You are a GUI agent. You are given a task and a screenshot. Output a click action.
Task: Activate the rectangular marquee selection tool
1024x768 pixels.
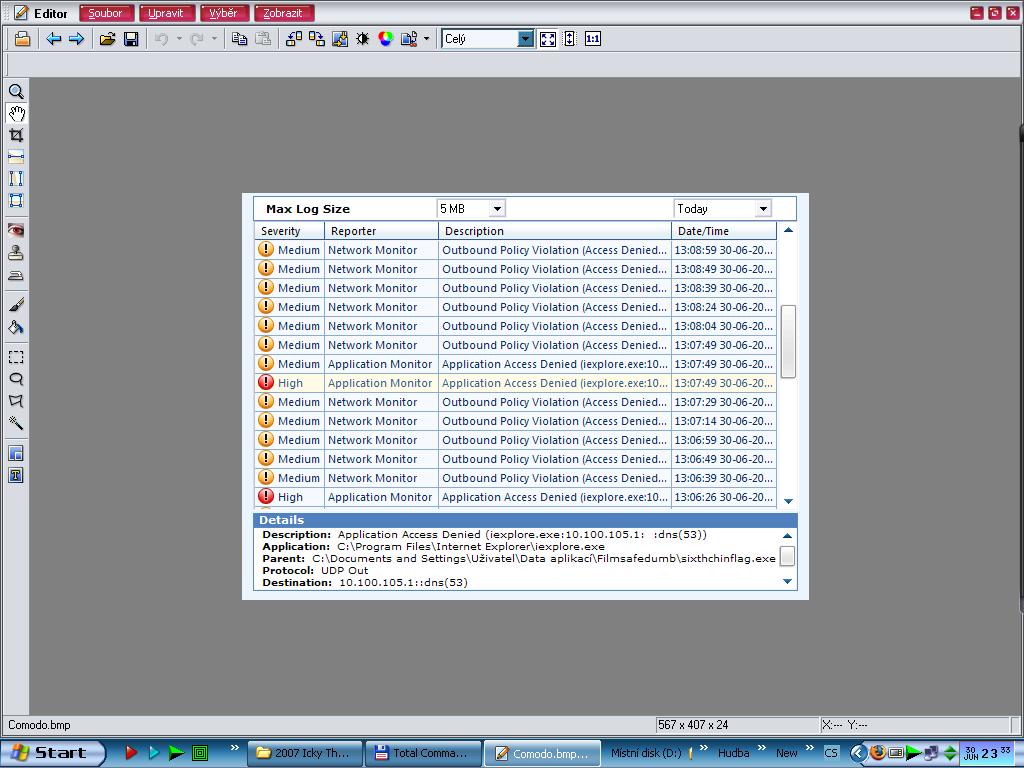click(16, 357)
